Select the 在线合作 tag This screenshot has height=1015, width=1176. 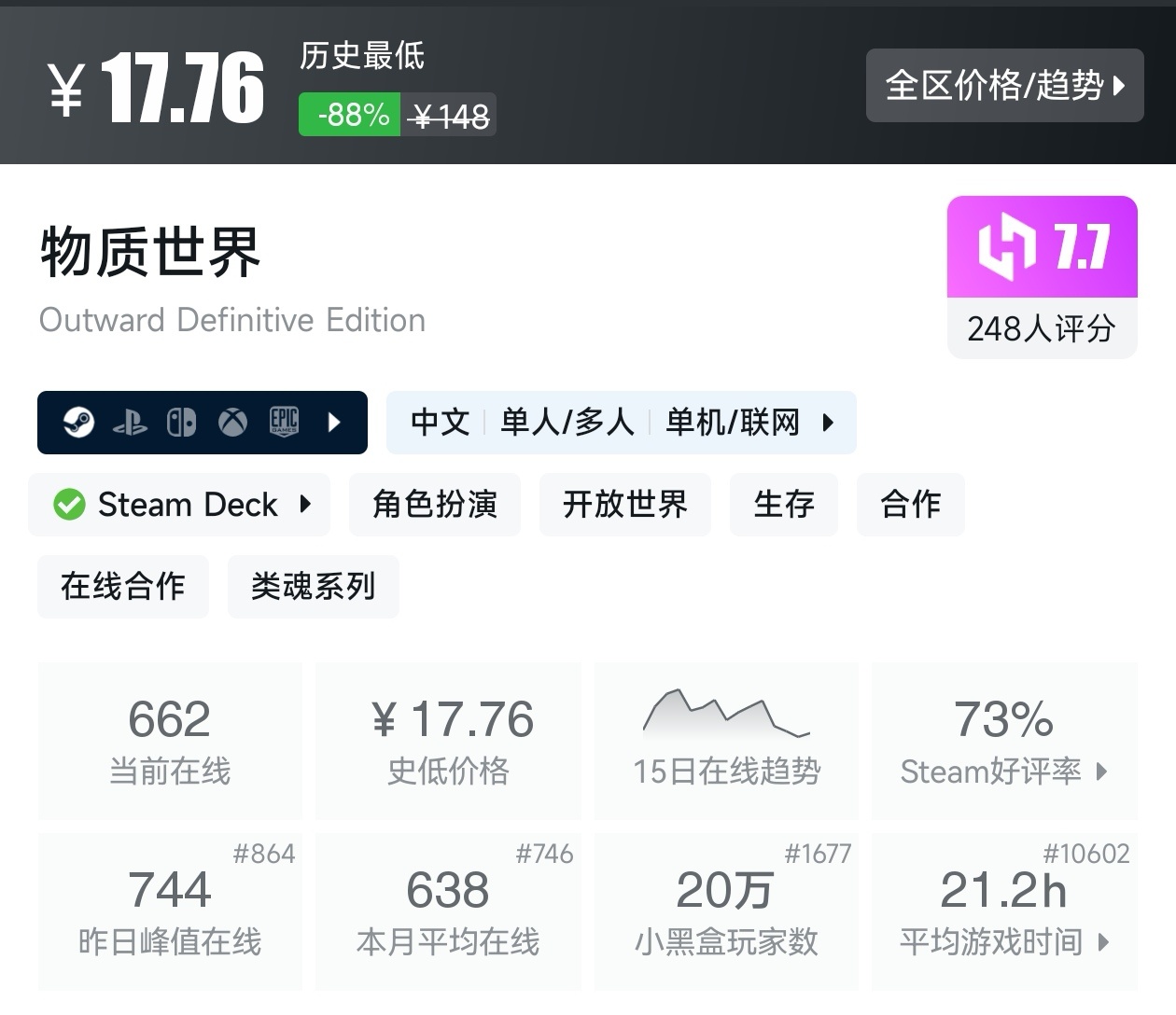tap(123, 587)
